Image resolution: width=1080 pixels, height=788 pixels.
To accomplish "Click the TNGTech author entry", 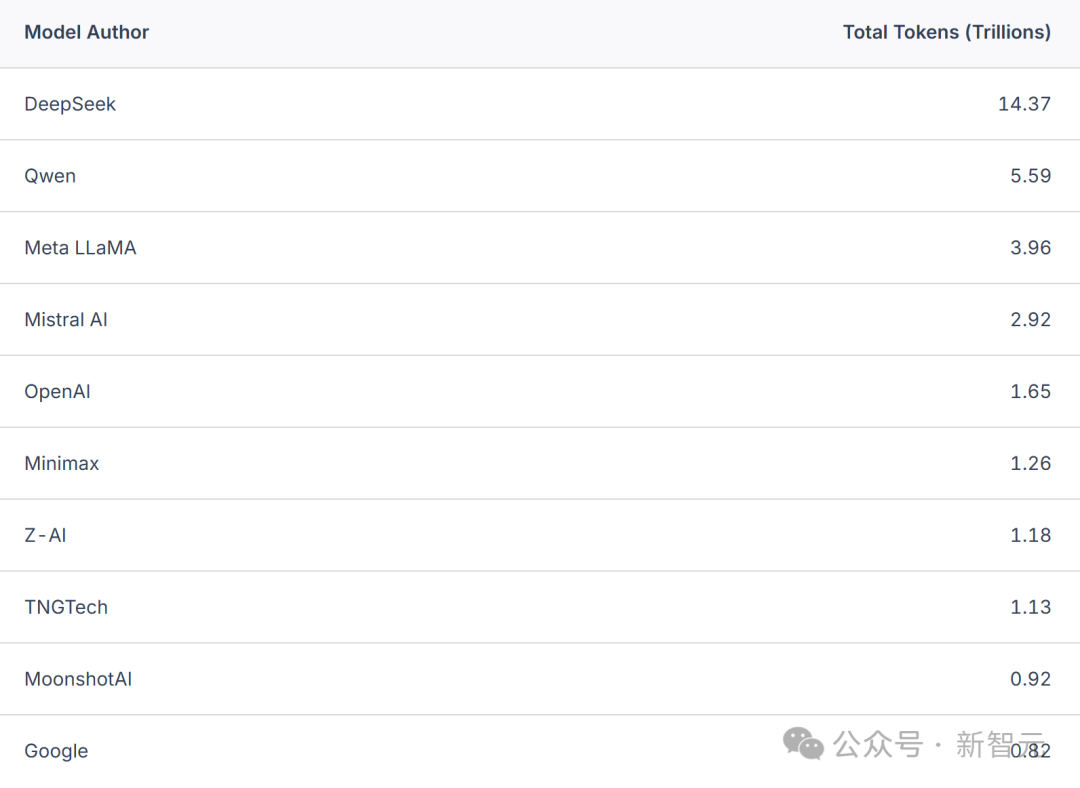I will pyautogui.click(x=66, y=607).
